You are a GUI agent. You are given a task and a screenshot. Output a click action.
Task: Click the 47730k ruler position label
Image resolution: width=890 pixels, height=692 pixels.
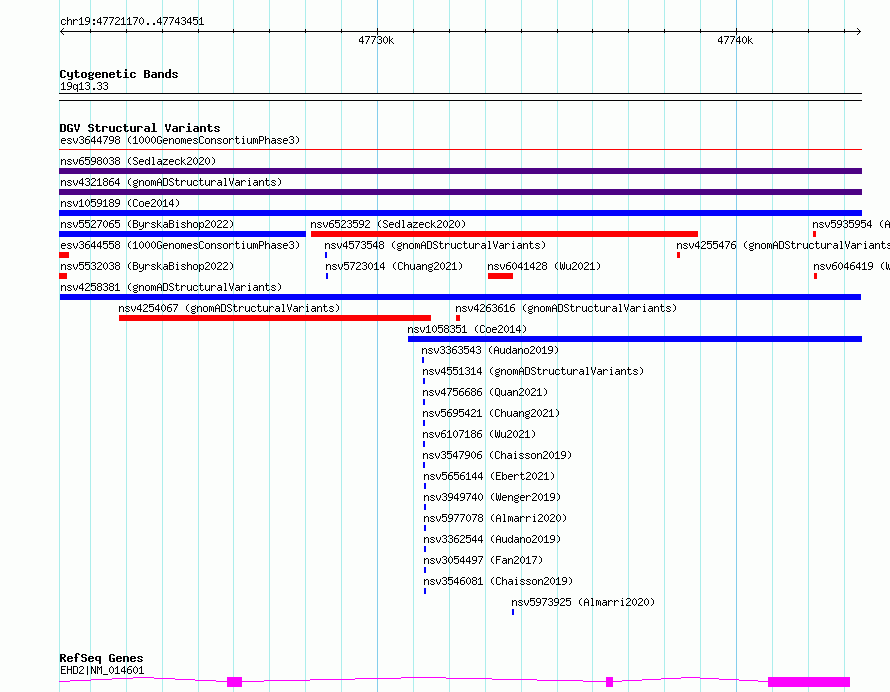(376, 40)
